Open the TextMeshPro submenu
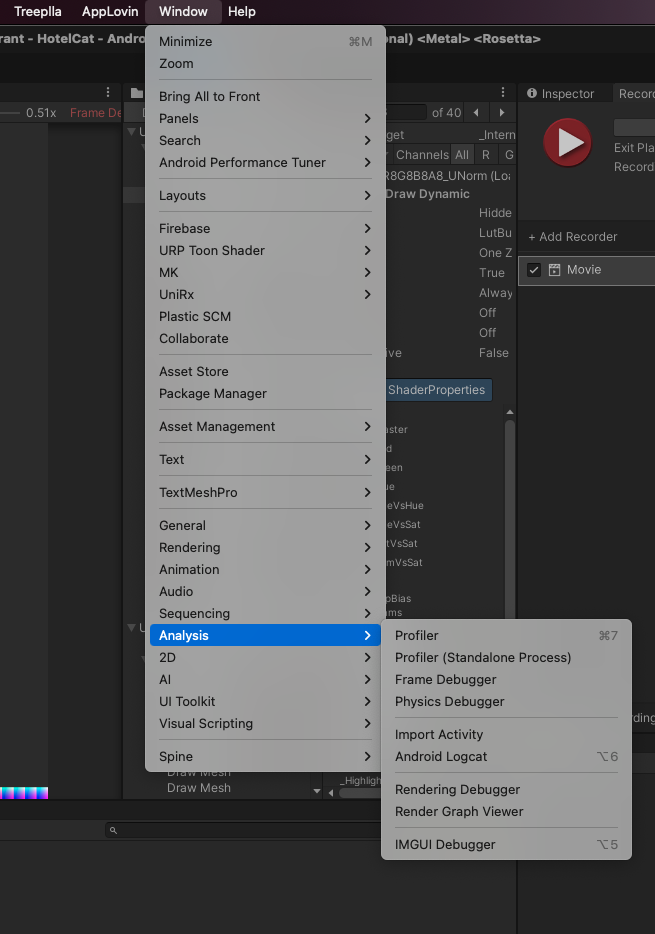This screenshot has height=934, width=655. 265,493
